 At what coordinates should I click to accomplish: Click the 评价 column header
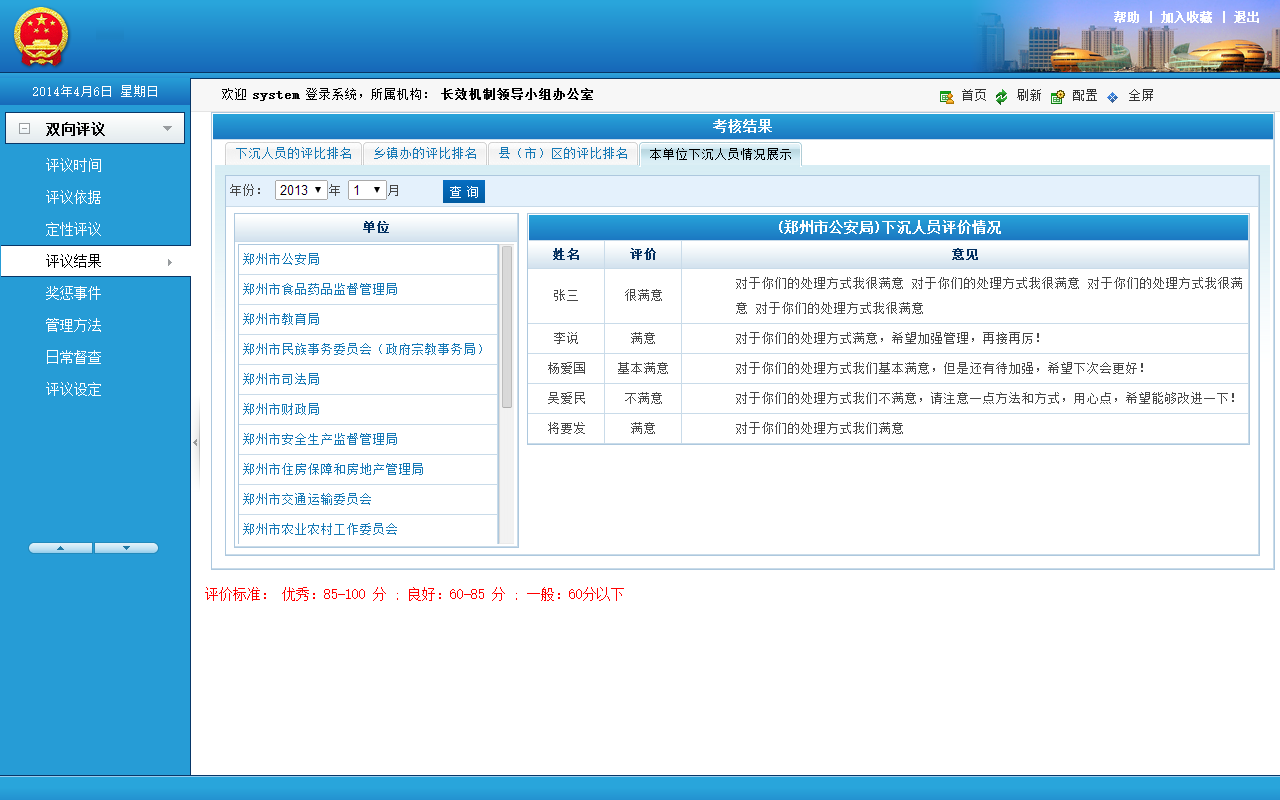click(x=643, y=255)
